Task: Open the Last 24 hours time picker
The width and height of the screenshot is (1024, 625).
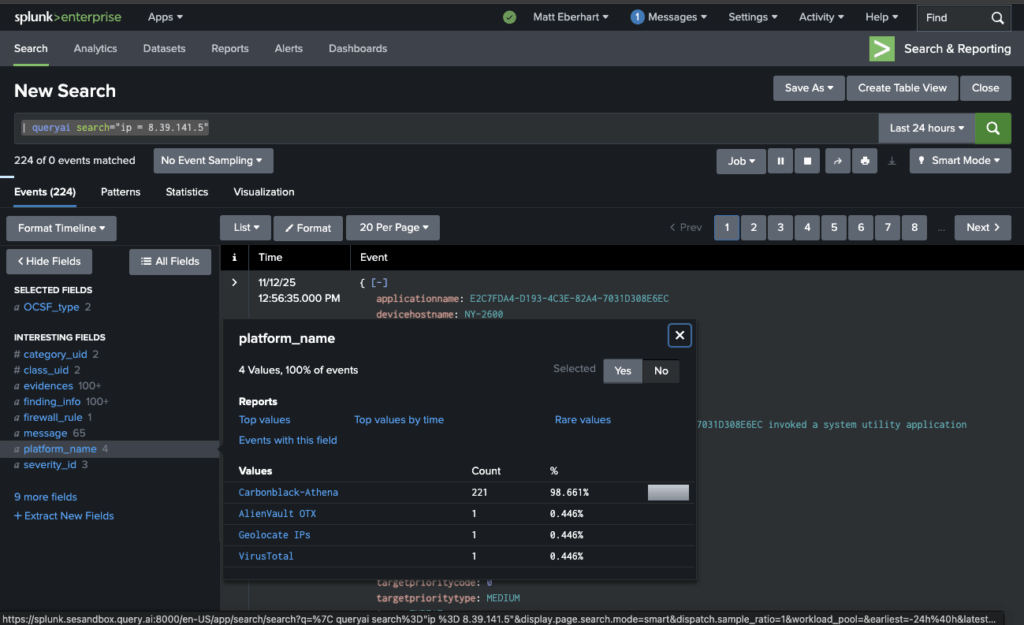Action: click(925, 128)
